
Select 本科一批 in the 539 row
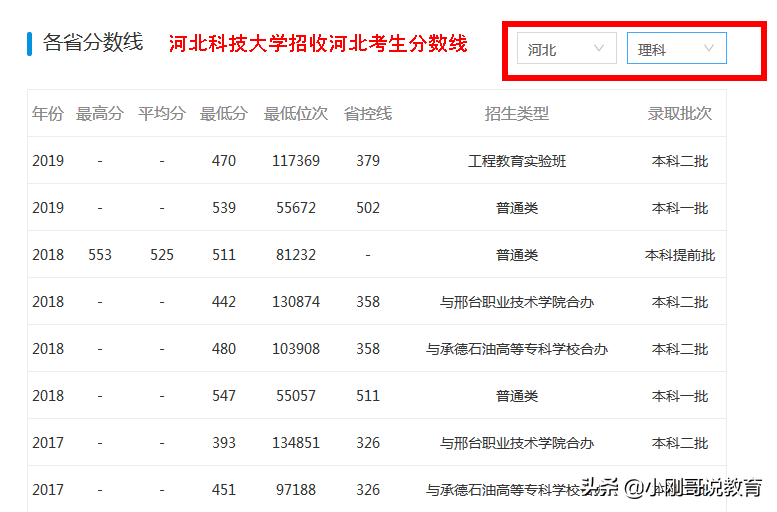click(679, 208)
